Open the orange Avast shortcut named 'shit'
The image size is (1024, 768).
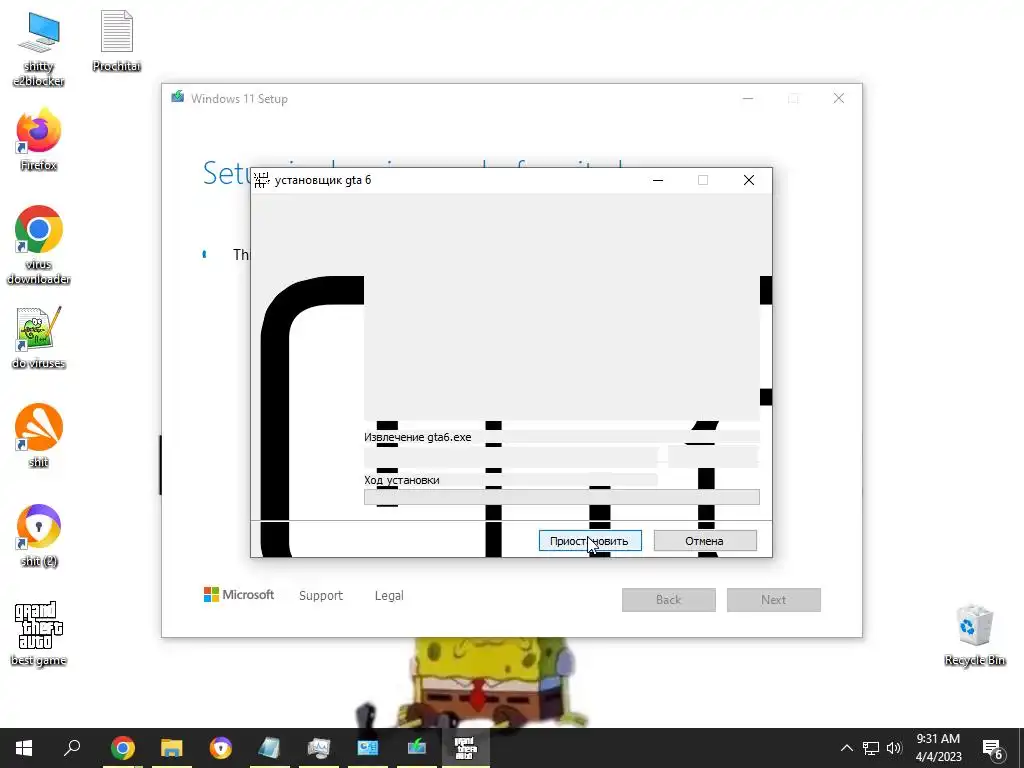[39, 436]
